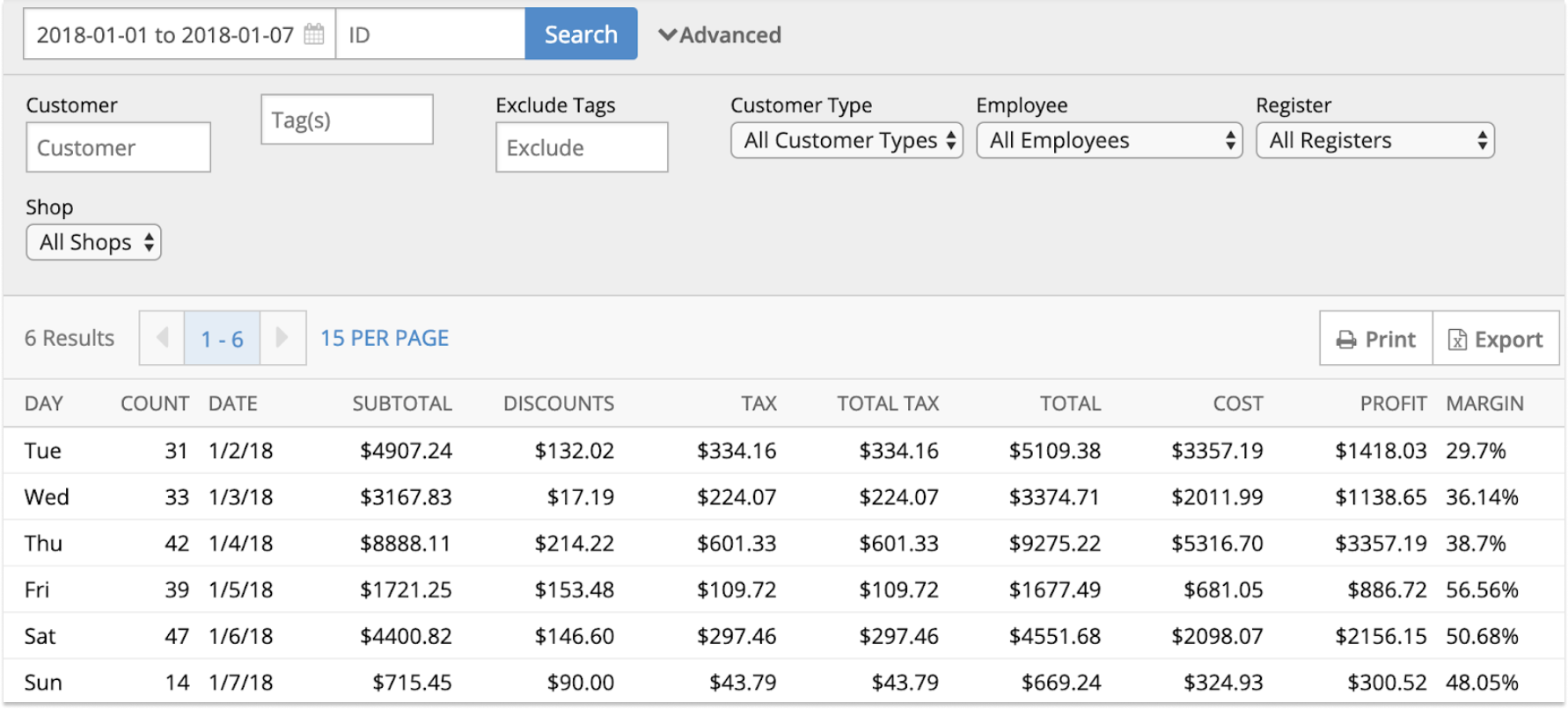
Task: Click cost value $681.05
Action: pyautogui.click(x=1224, y=589)
